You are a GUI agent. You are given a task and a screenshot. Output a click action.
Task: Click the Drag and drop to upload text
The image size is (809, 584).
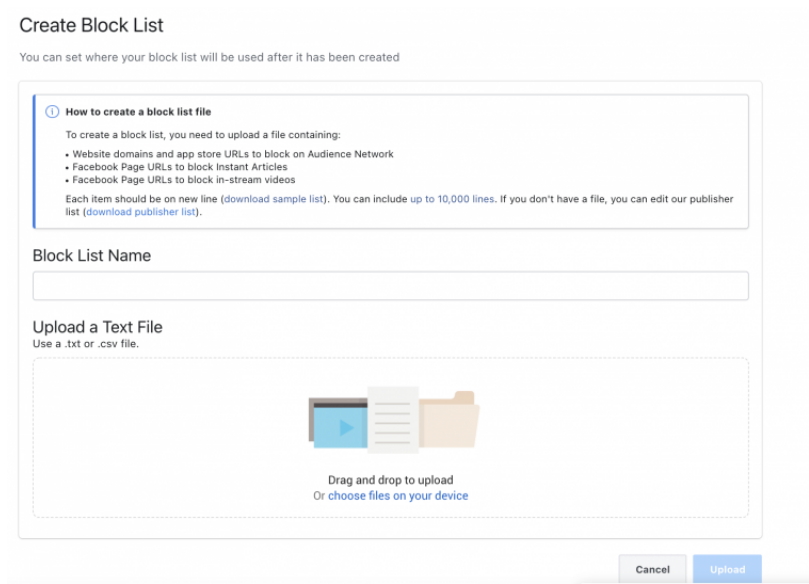click(x=391, y=480)
